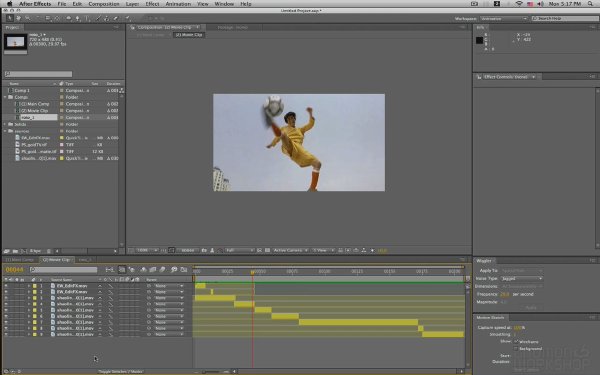Hide layer 4 using its eye icon

pyautogui.click(x=6, y=304)
